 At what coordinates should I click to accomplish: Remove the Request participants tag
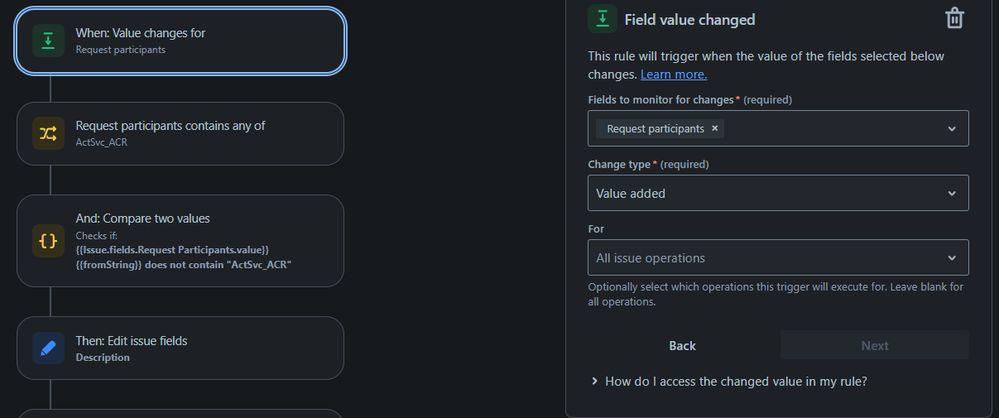pos(715,128)
